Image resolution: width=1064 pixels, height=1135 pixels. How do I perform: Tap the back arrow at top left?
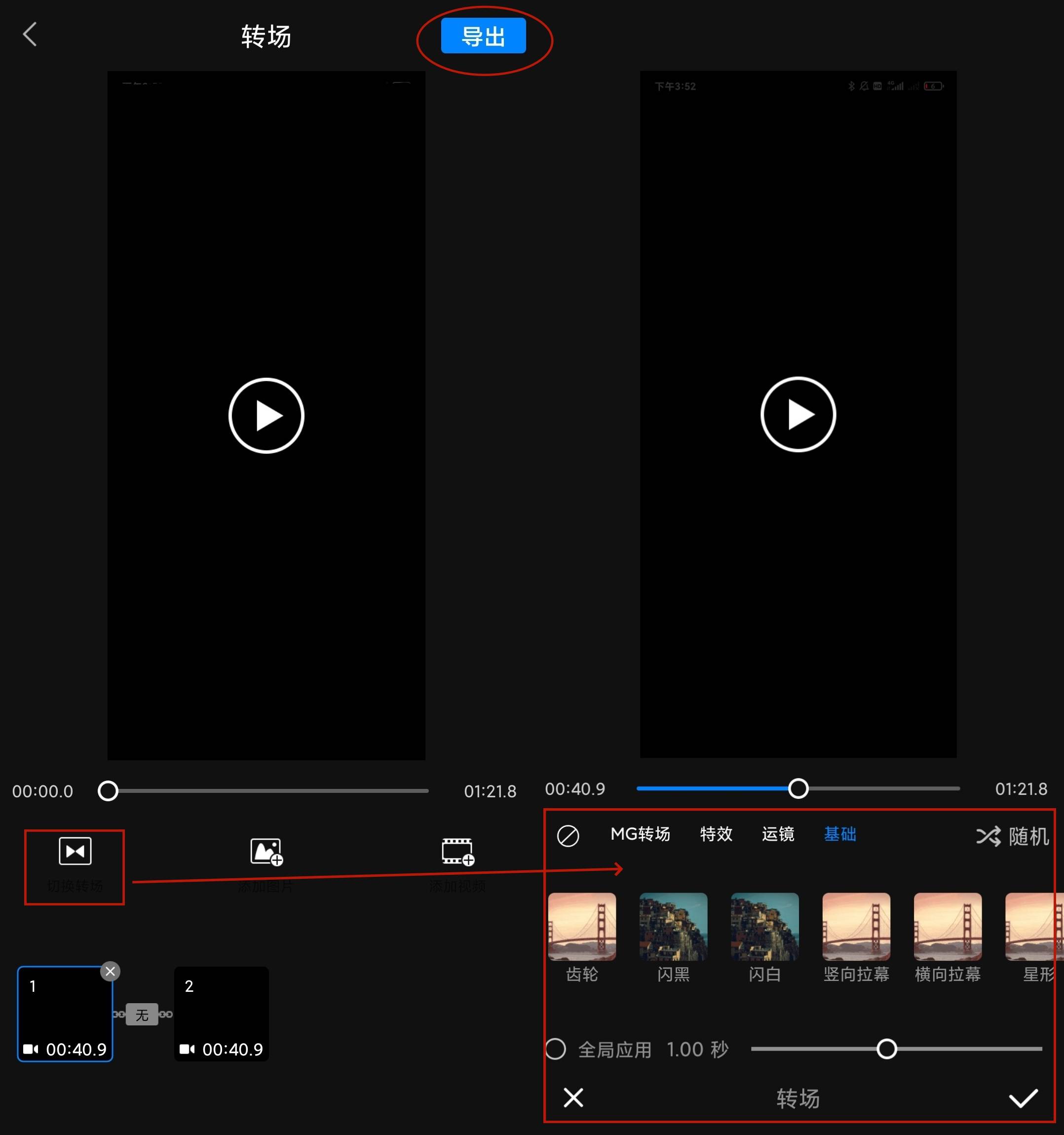30,35
